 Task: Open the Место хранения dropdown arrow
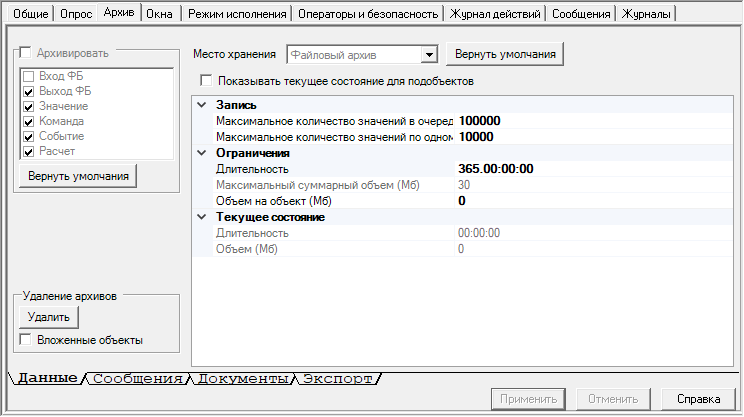(429, 55)
